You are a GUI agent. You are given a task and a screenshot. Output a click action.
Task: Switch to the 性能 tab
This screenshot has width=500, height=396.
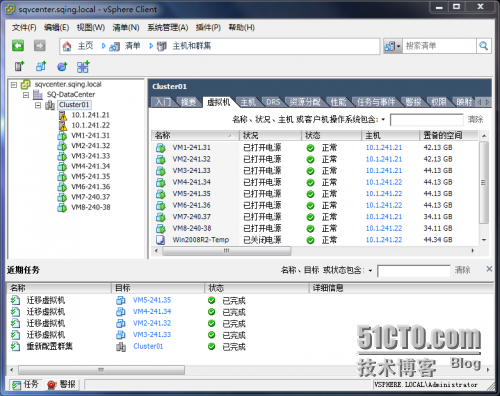click(x=338, y=102)
